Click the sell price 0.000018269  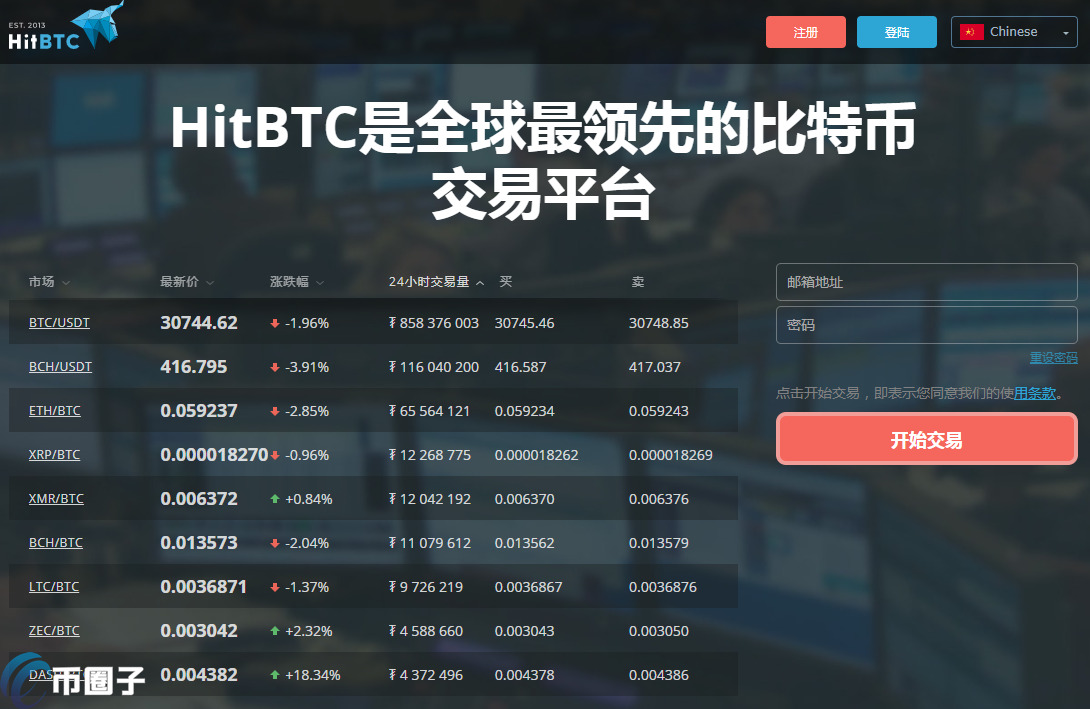tap(670, 455)
